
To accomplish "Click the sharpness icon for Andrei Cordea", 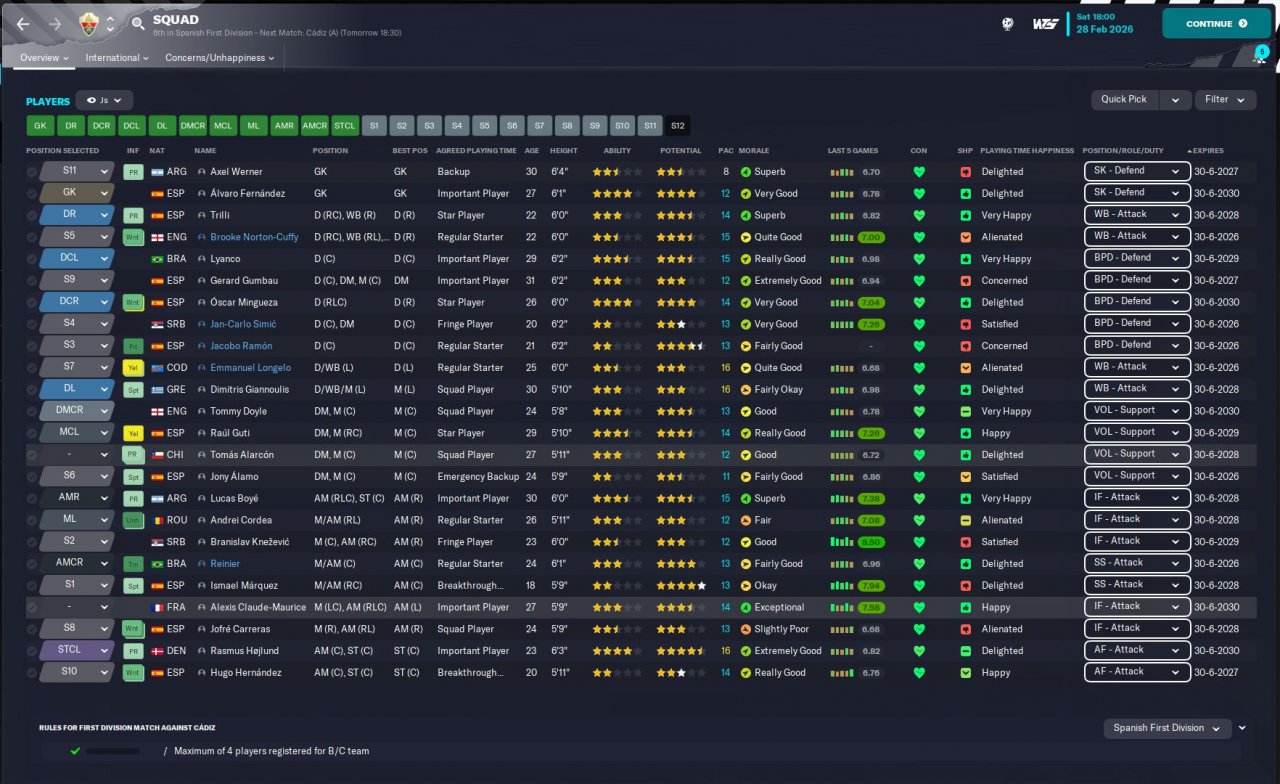I will tap(965, 520).
